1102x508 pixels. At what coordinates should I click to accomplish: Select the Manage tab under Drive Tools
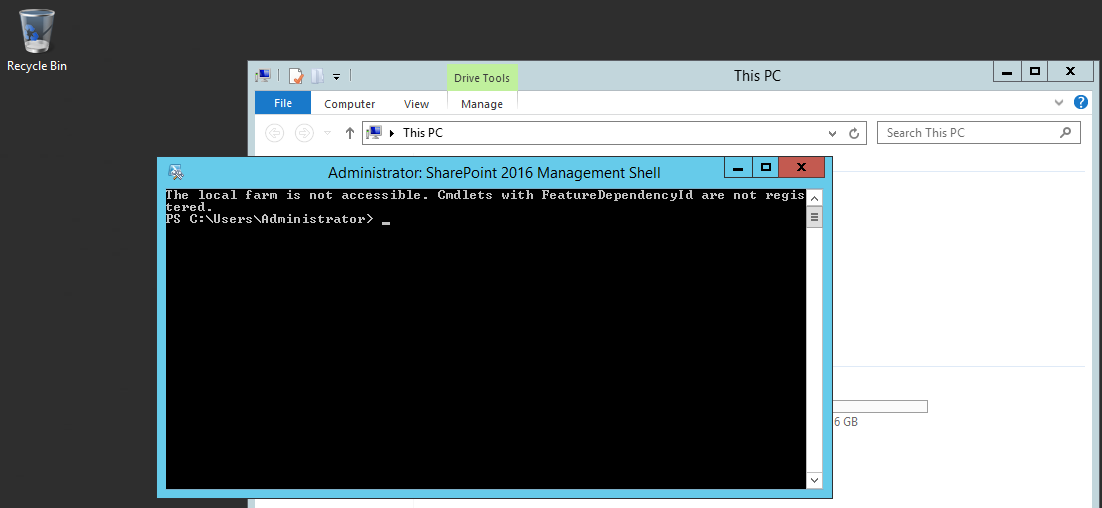[482, 104]
